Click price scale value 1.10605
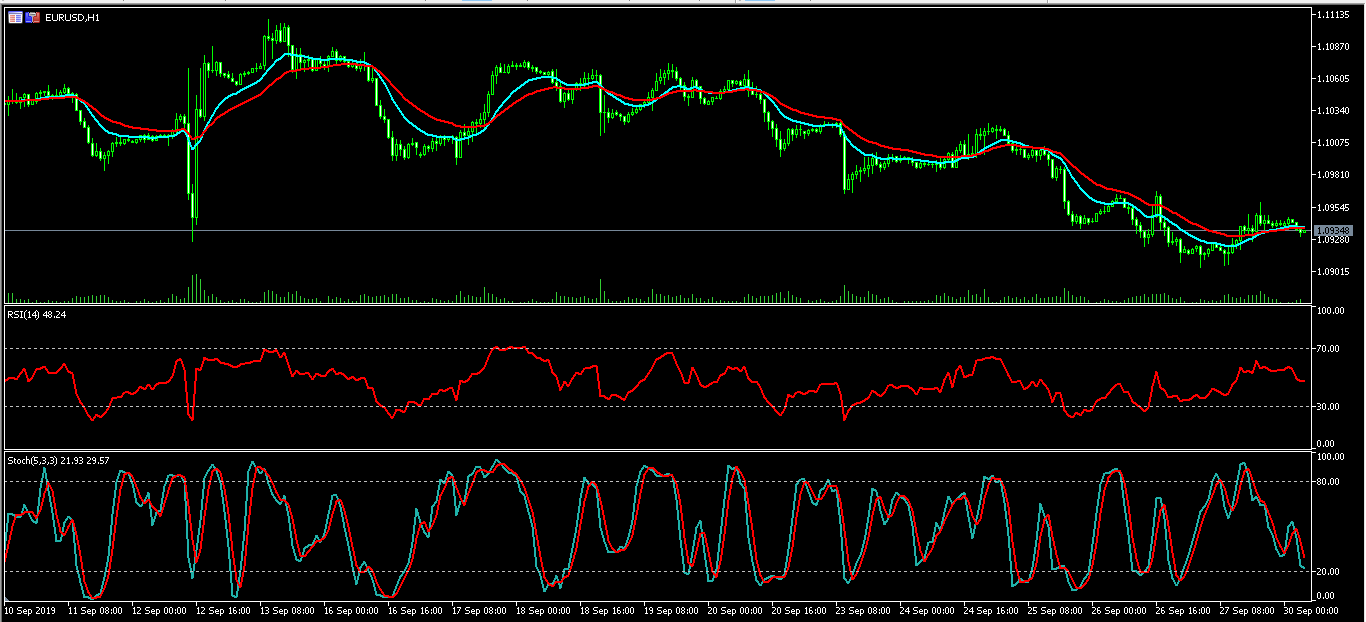This screenshot has width=1366, height=622. click(1334, 79)
